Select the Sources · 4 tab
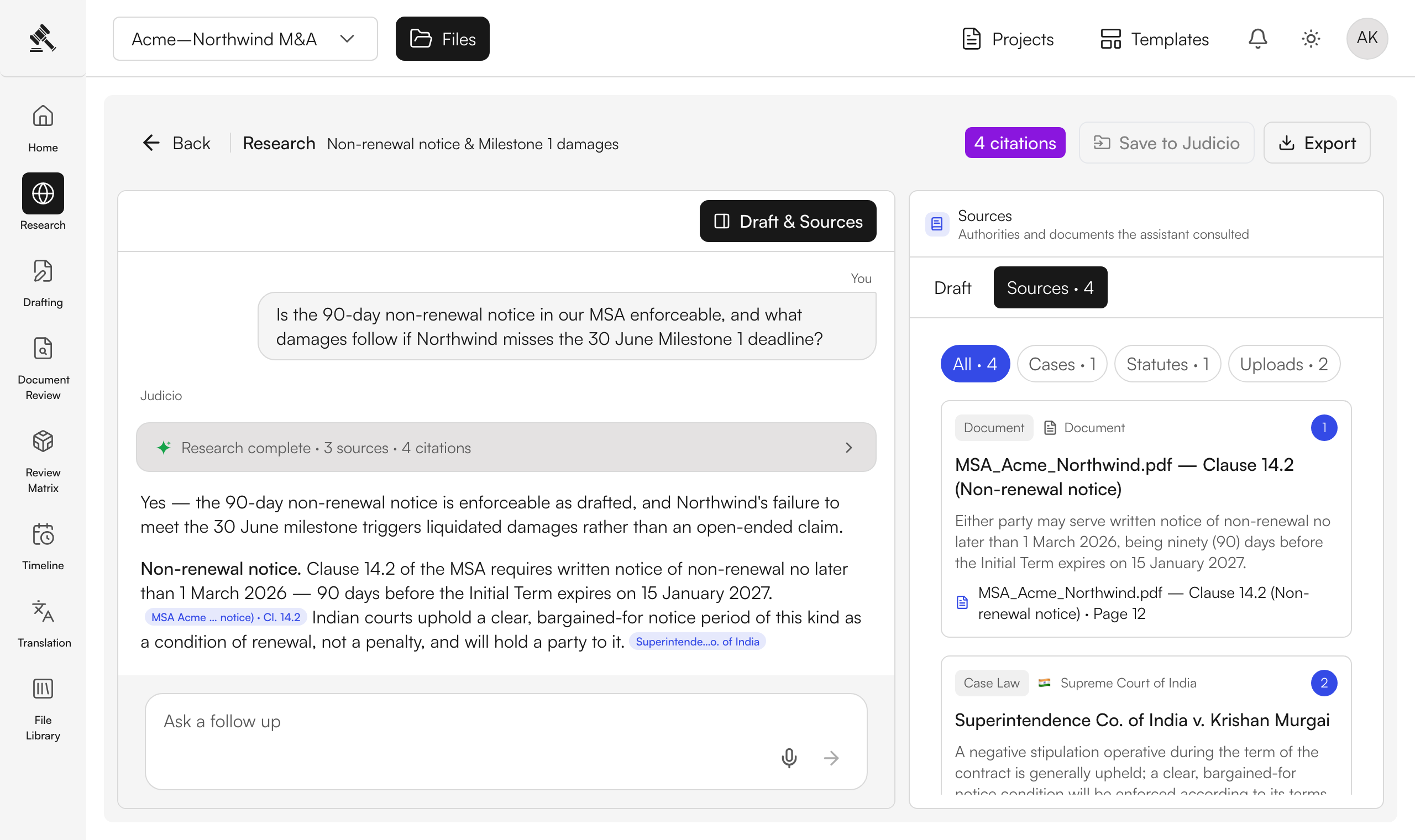Screen dimensions: 1415x840 tap(1050, 287)
